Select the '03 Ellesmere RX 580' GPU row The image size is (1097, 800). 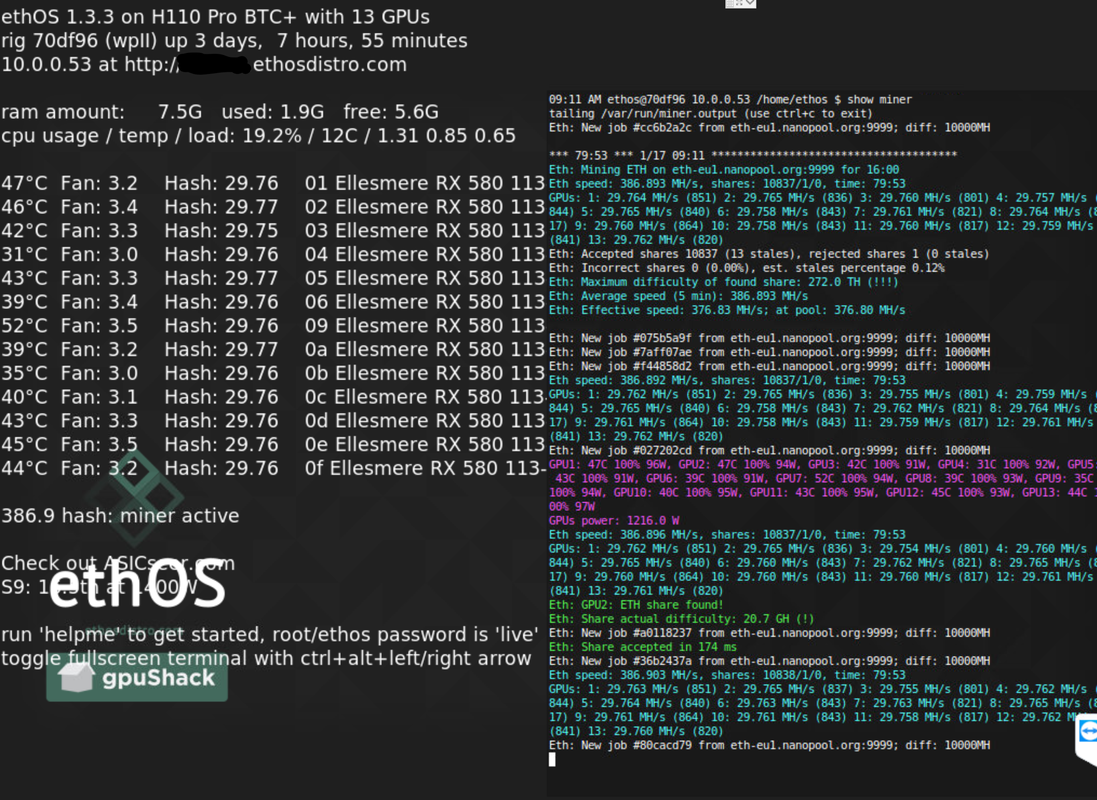[x=273, y=231]
